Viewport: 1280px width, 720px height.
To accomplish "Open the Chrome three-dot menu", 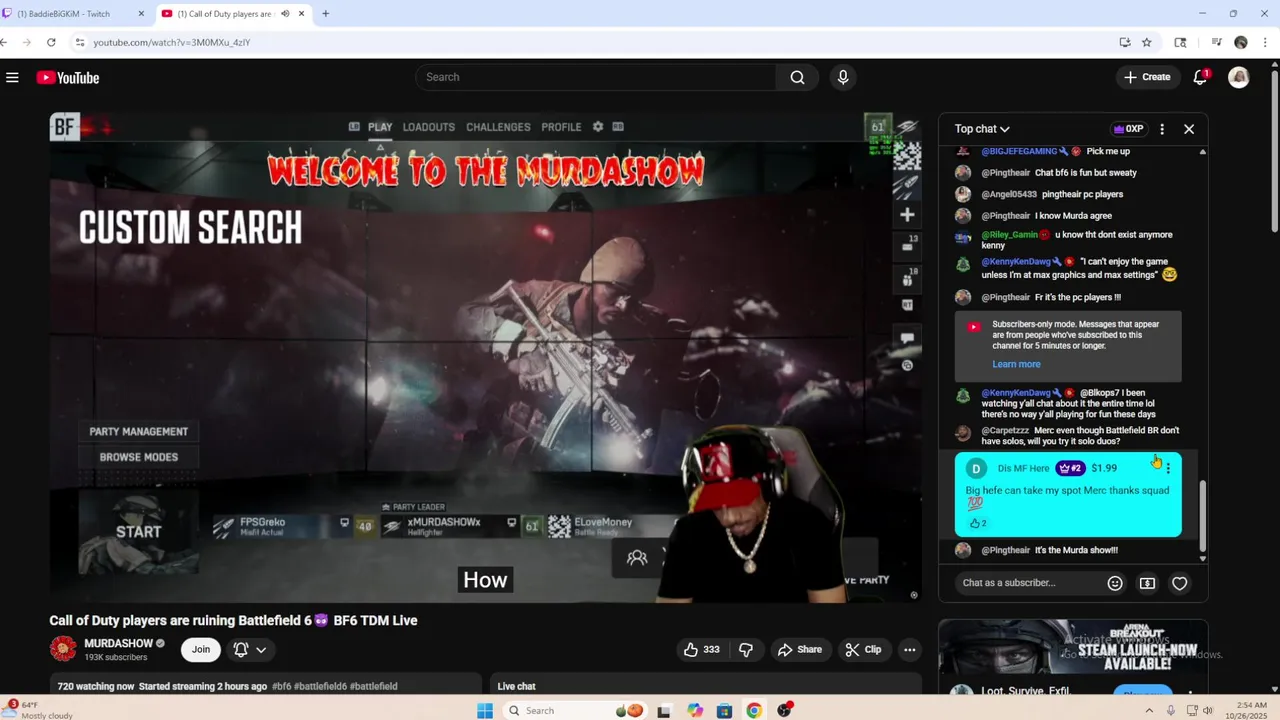I will pyautogui.click(x=1265, y=42).
